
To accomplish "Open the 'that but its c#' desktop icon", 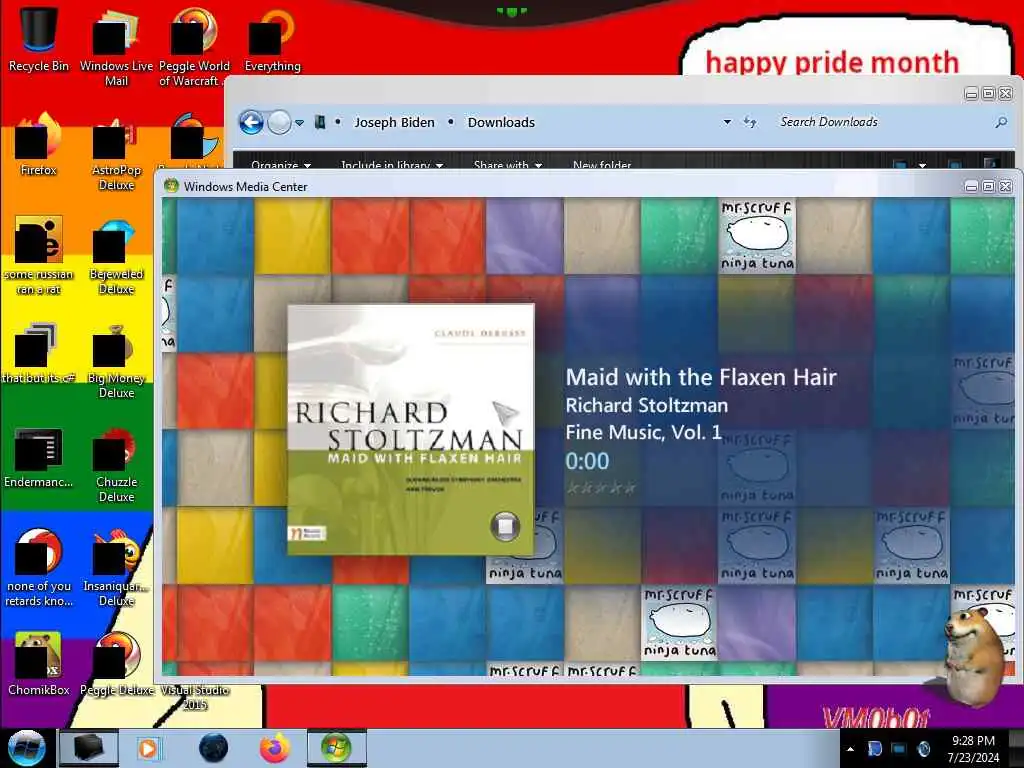I will [38, 353].
